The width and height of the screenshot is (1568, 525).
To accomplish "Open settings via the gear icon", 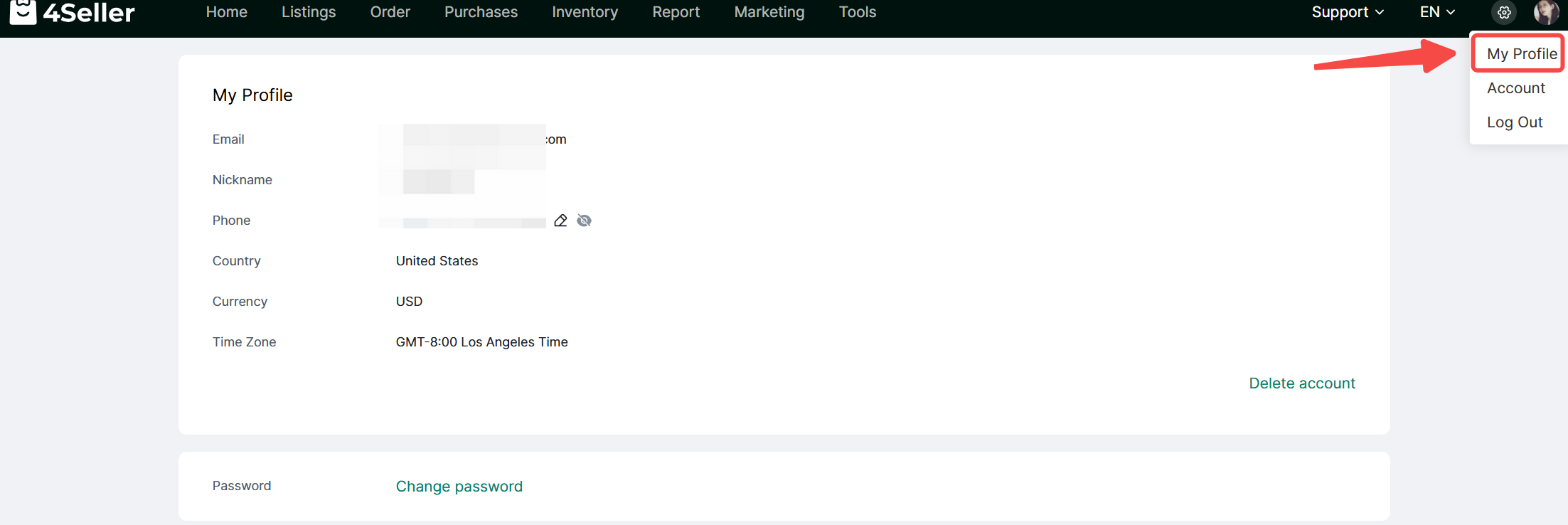I will (x=1503, y=12).
